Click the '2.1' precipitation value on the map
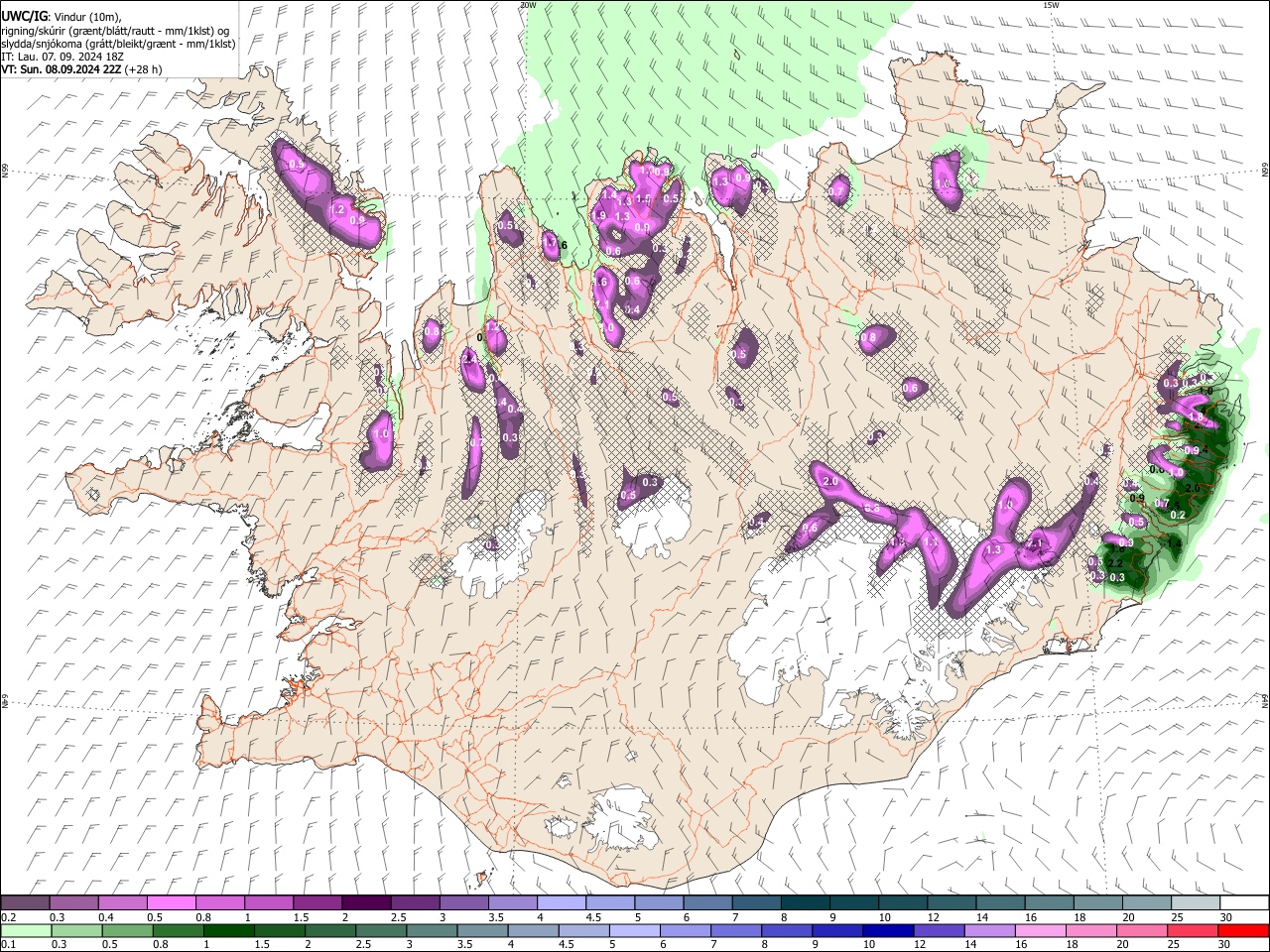 (1033, 543)
